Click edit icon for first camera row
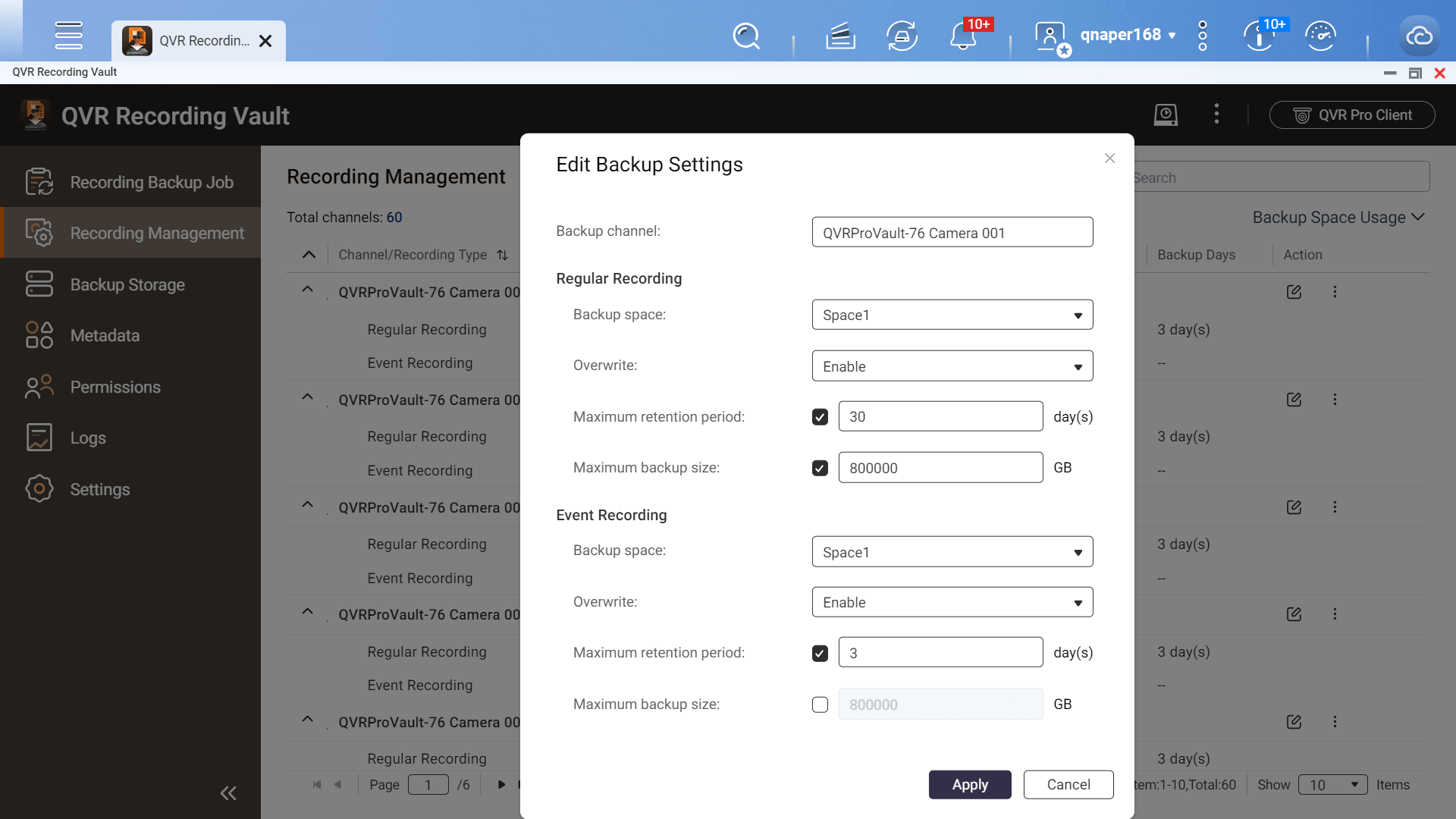Image resolution: width=1456 pixels, height=819 pixels. (x=1294, y=292)
